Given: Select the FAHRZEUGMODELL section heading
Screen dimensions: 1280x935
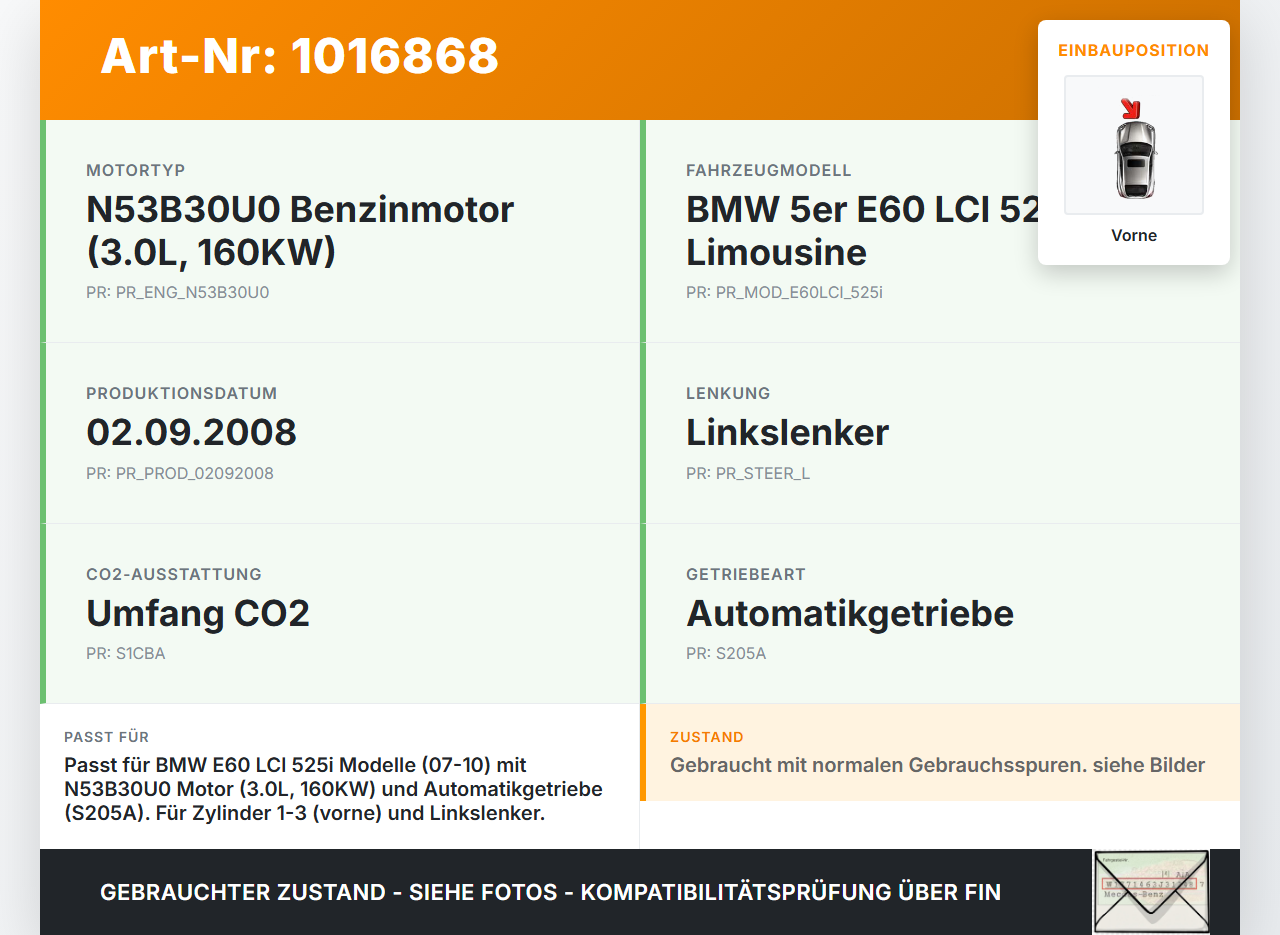Looking at the screenshot, I should [x=768, y=170].
